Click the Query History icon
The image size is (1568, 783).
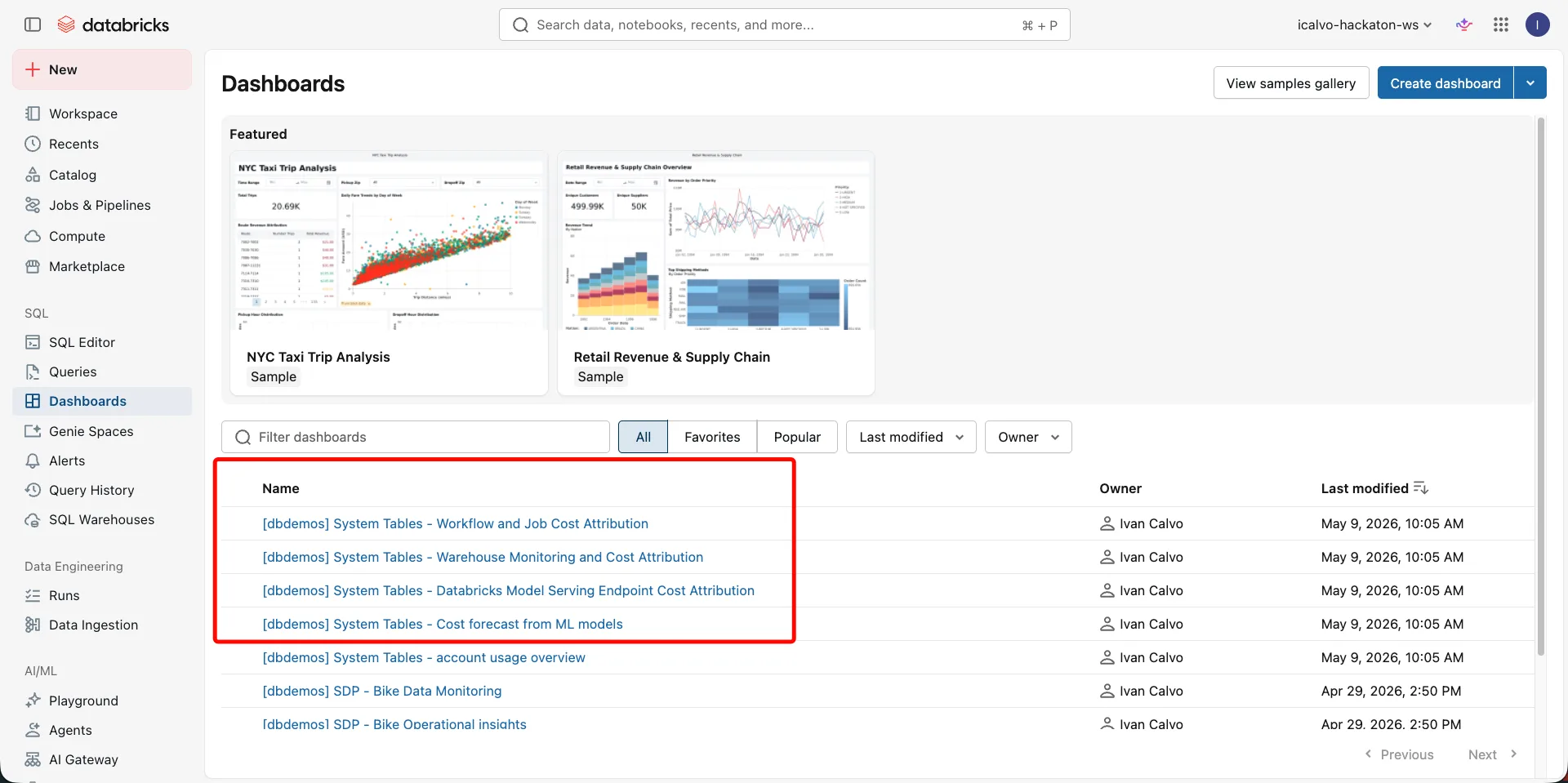33,490
